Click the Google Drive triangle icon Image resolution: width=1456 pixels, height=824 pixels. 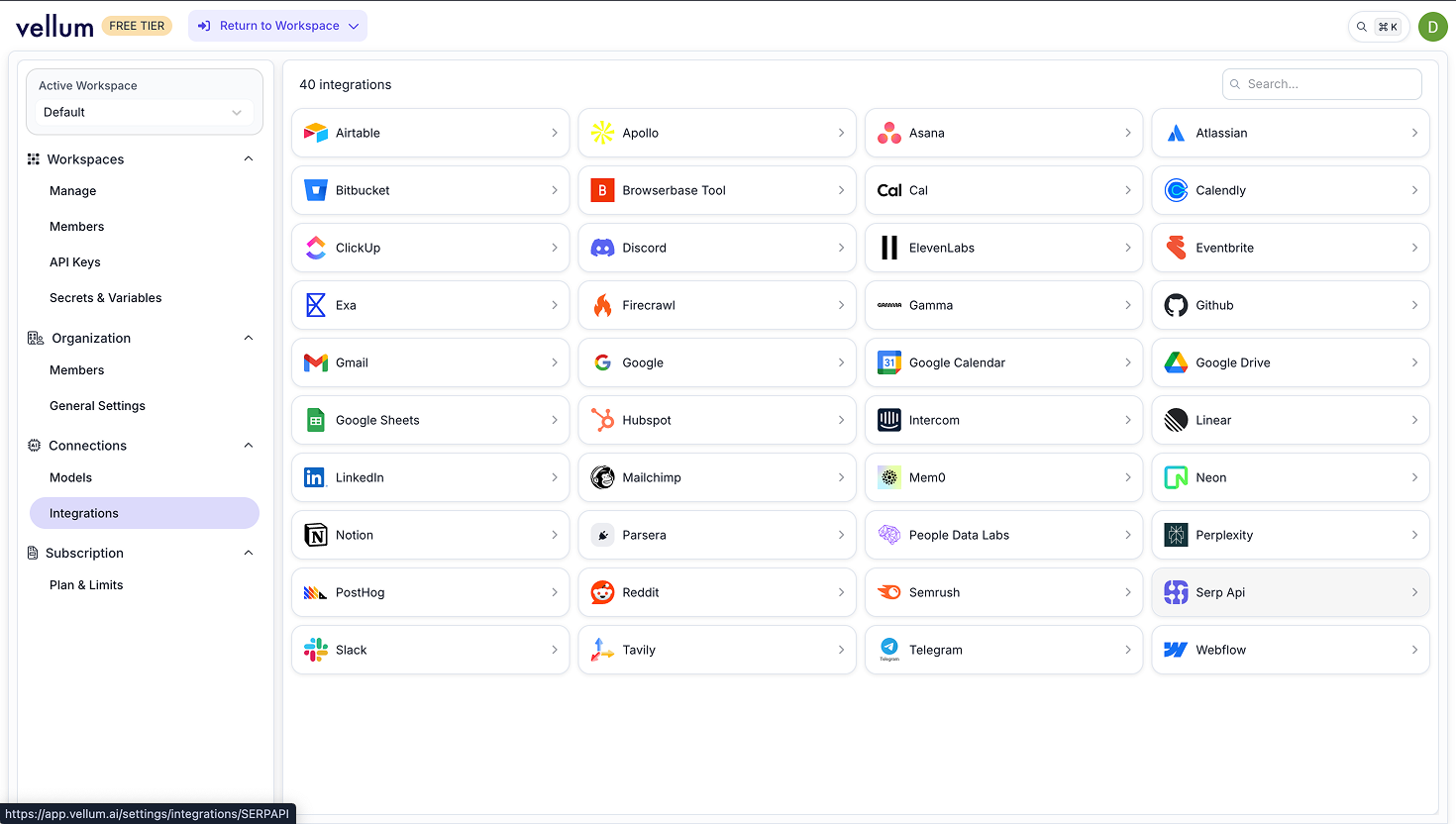click(x=1176, y=362)
